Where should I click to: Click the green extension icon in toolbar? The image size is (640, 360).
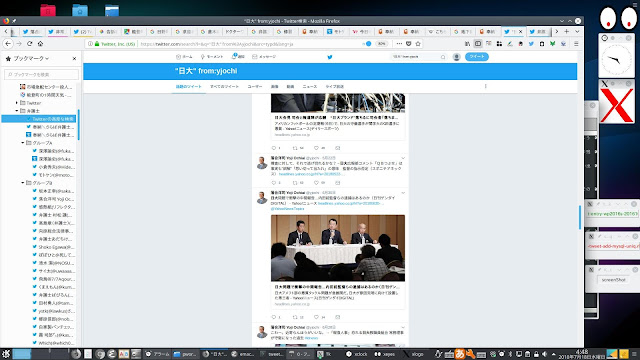point(552,44)
